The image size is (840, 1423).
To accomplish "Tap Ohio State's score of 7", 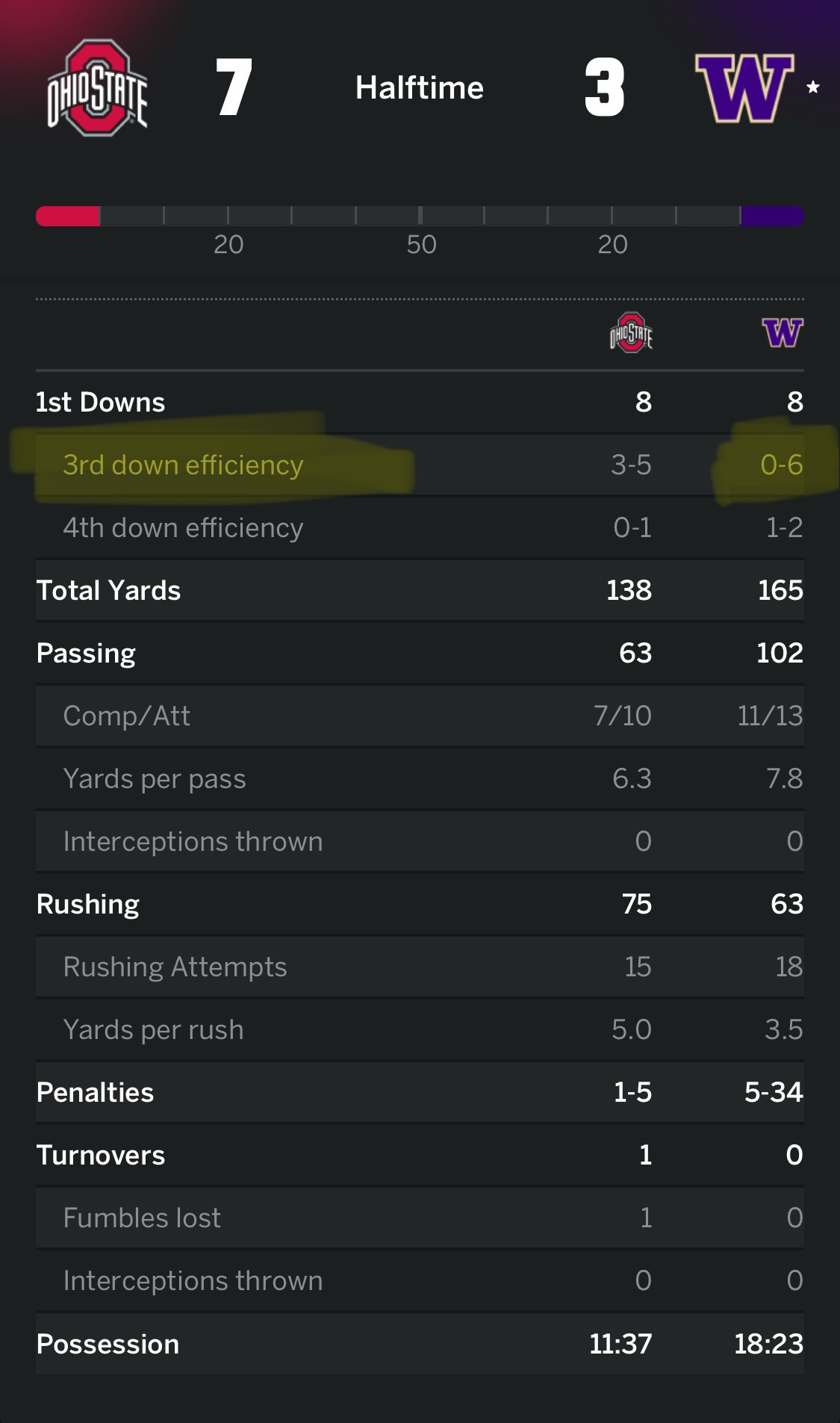I will click(x=234, y=88).
